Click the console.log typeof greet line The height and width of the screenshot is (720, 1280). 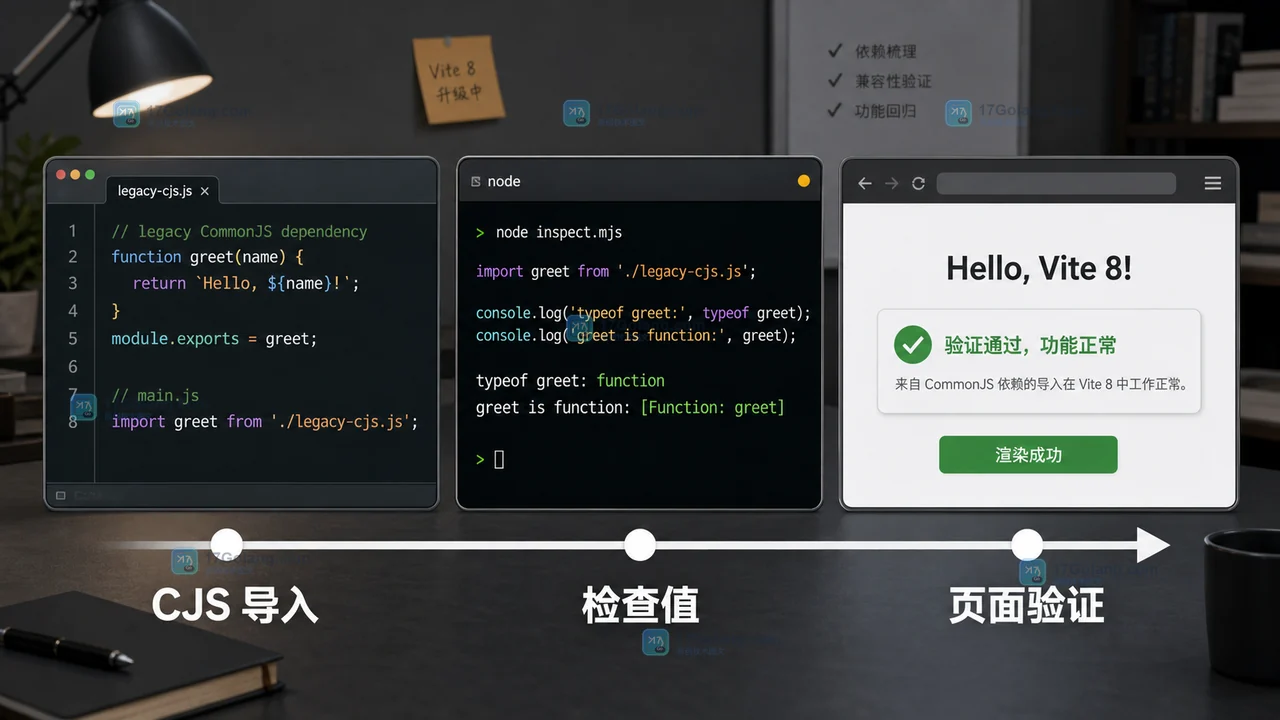coord(643,313)
